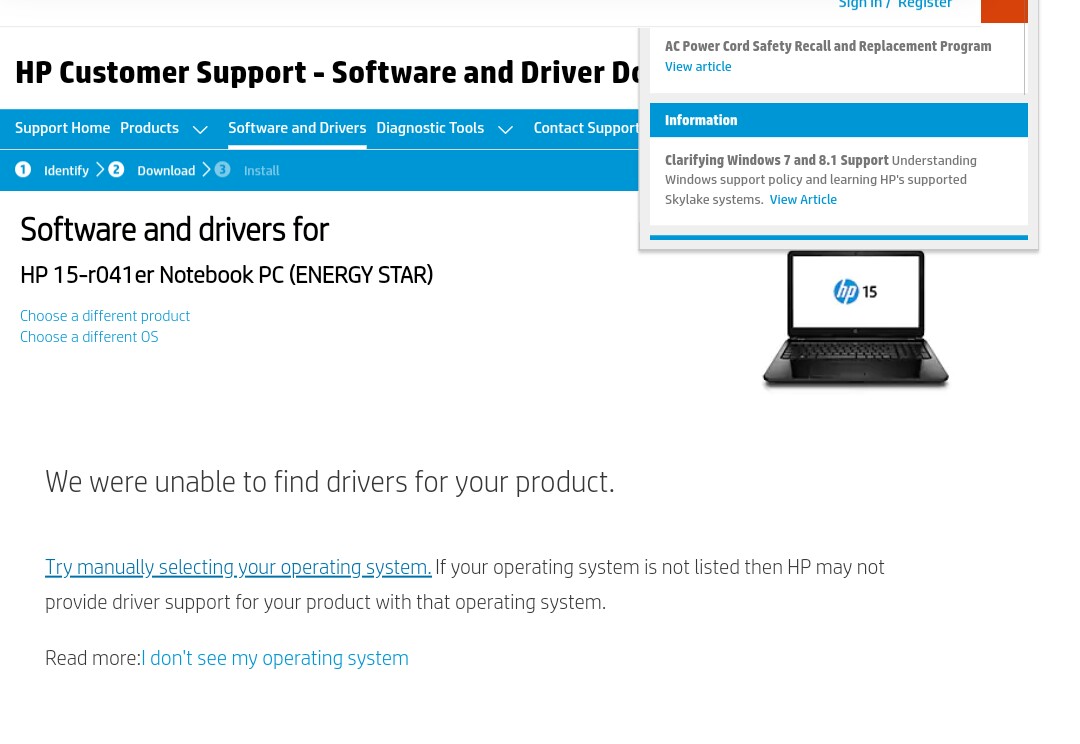The image size is (1080, 744).
Task: Click the HP Customer Support page heading
Action: pos(327,72)
